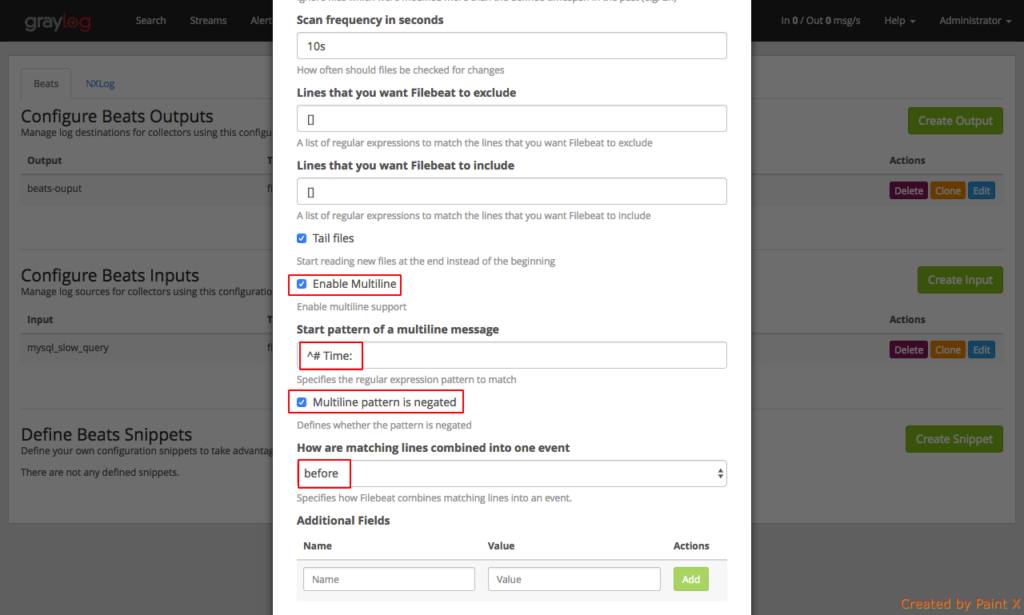Switch to the NXLog tab

point(99,83)
